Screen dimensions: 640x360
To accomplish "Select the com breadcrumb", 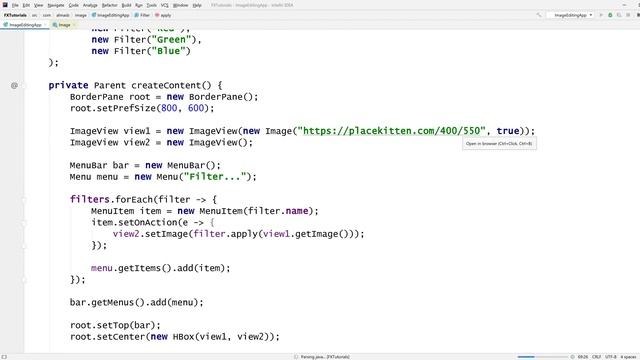I will pos(47,15).
